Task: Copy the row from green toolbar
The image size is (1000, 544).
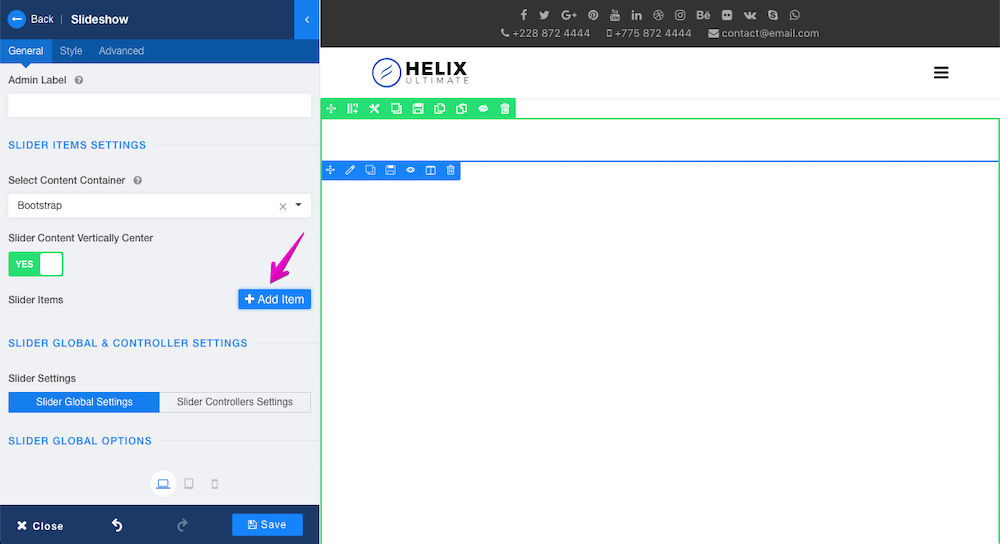Action: pos(439,109)
